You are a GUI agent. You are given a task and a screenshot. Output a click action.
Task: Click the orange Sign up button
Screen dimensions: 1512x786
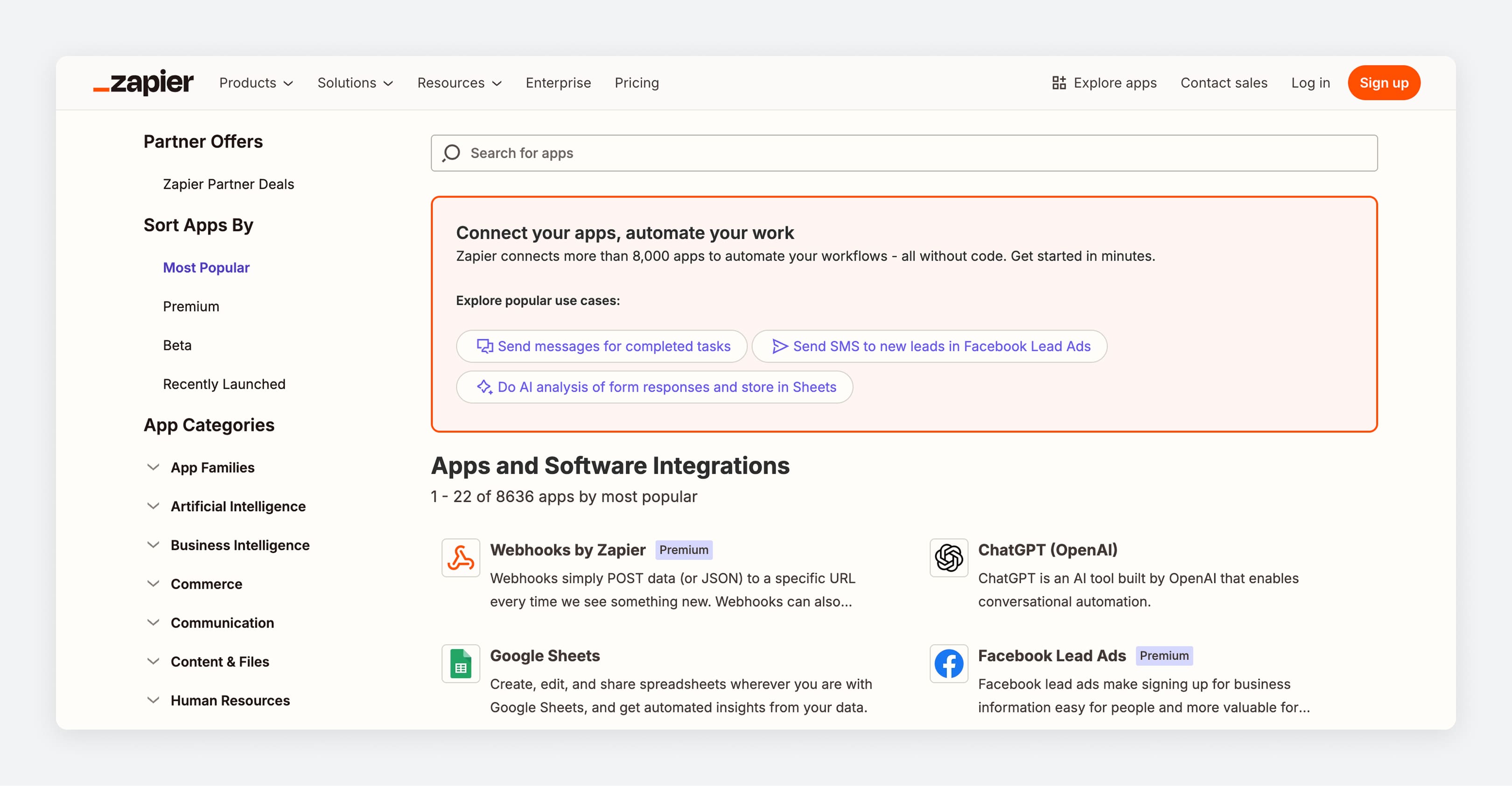[x=1384, y=83]
